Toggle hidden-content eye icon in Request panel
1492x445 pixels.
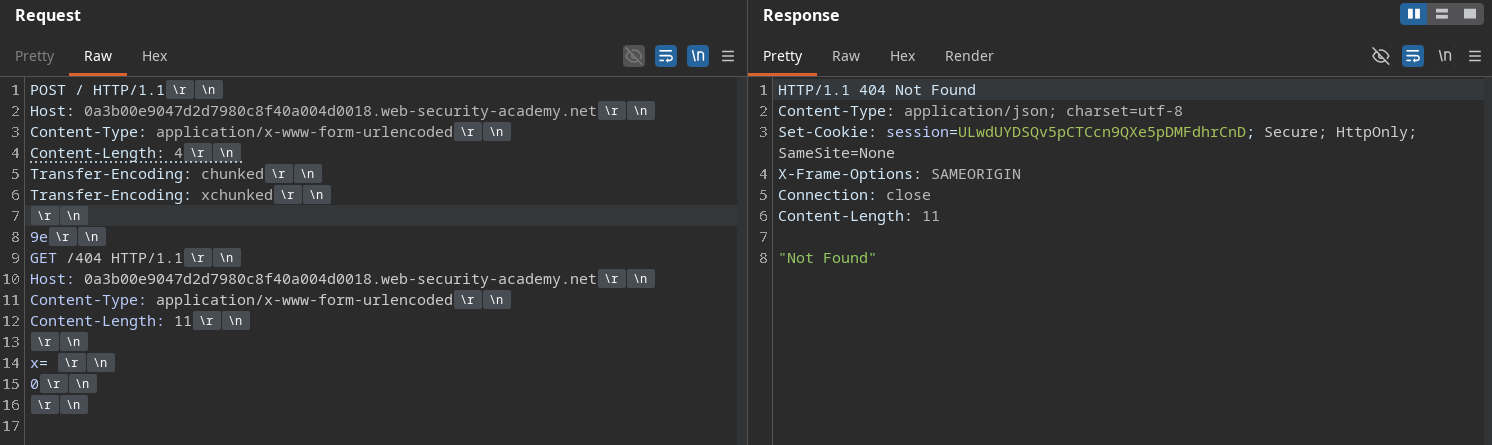pos(634,56)
